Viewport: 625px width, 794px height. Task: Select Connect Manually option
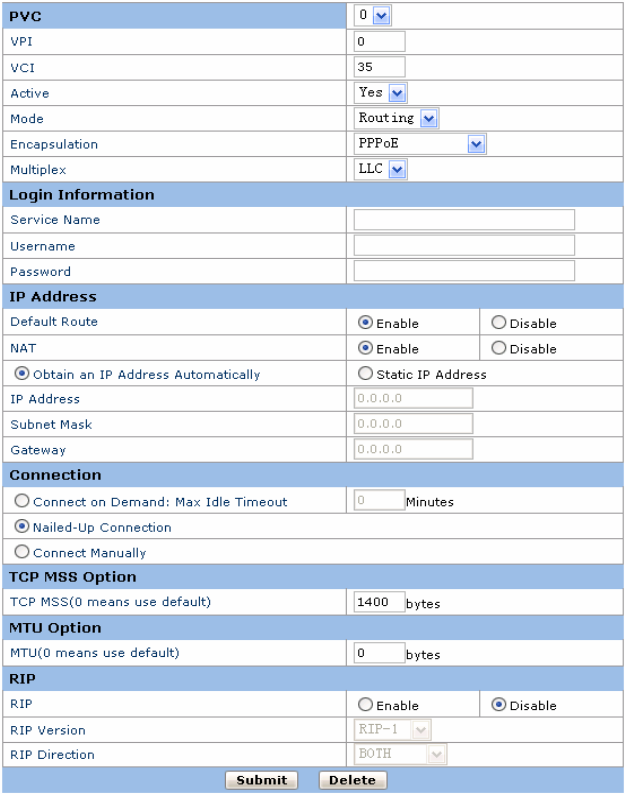coord(22,552)
